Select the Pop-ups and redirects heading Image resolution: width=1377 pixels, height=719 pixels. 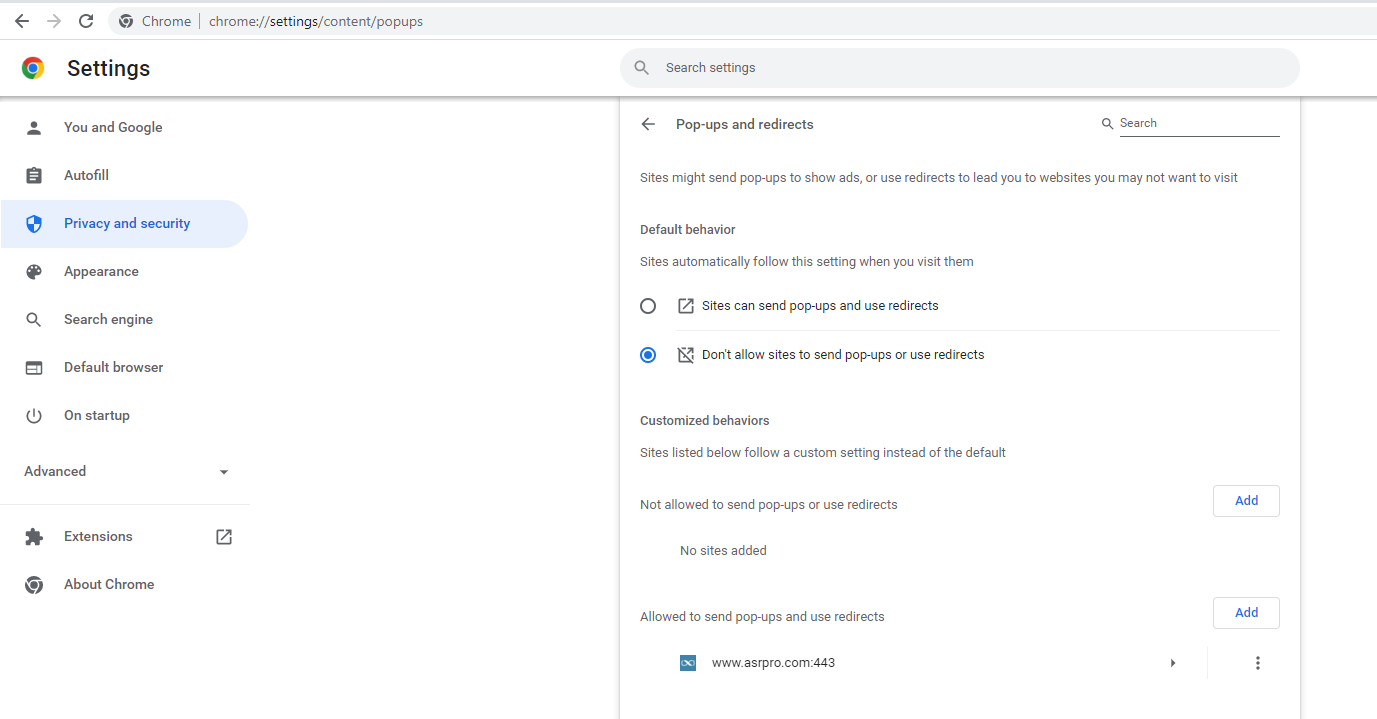(744, 124)
